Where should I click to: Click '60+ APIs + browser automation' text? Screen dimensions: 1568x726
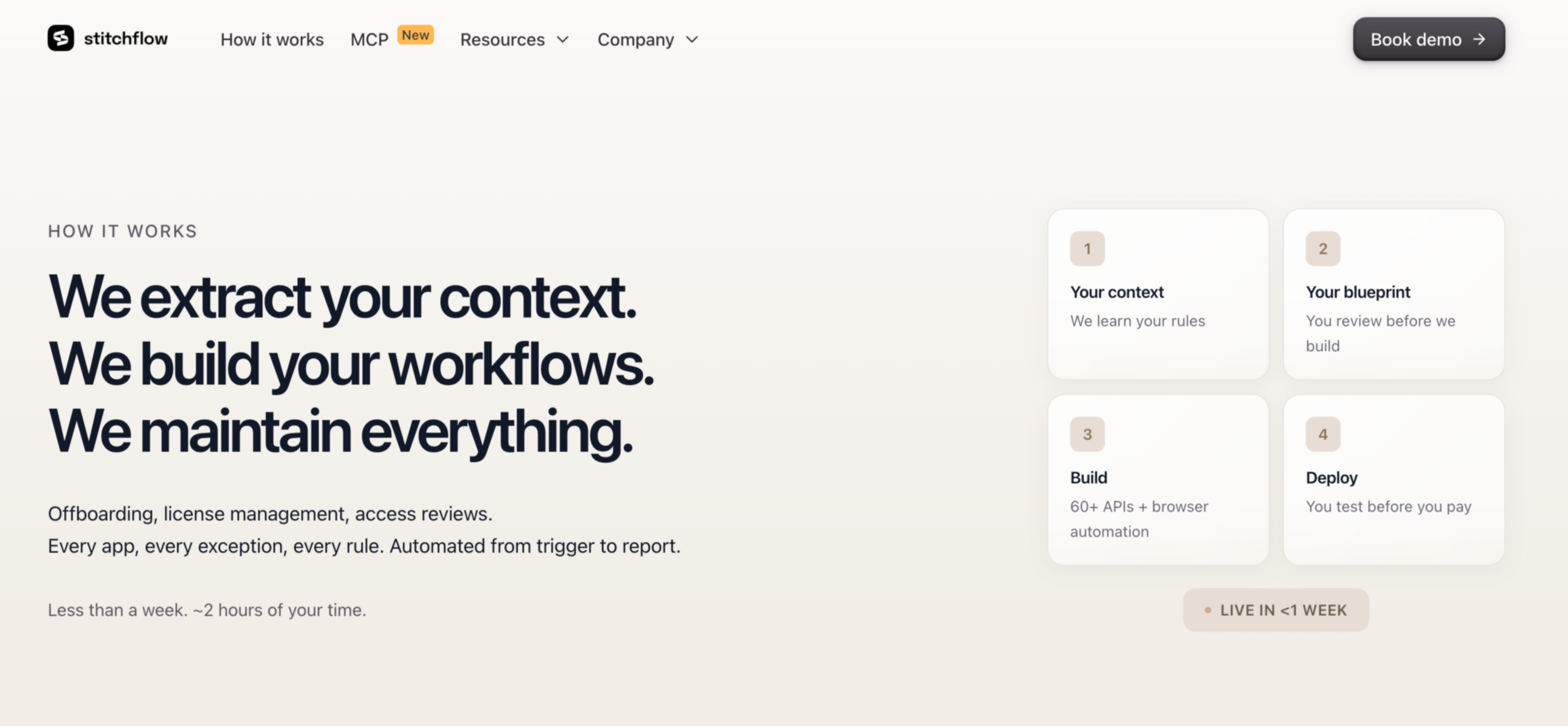click(x=1139, y=519)
